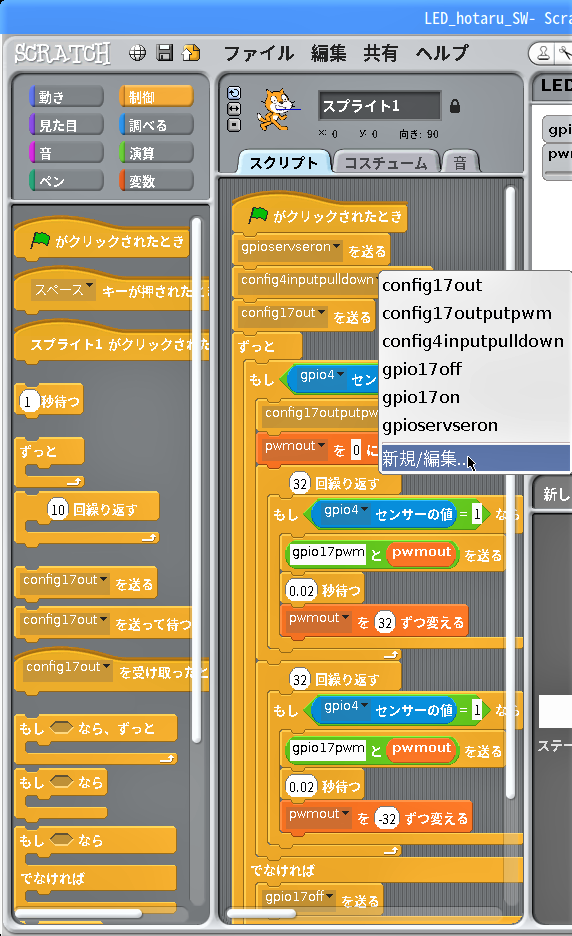Switch to the コスチューム tab
Screen dimensions: 572x936
pos(386,163)
